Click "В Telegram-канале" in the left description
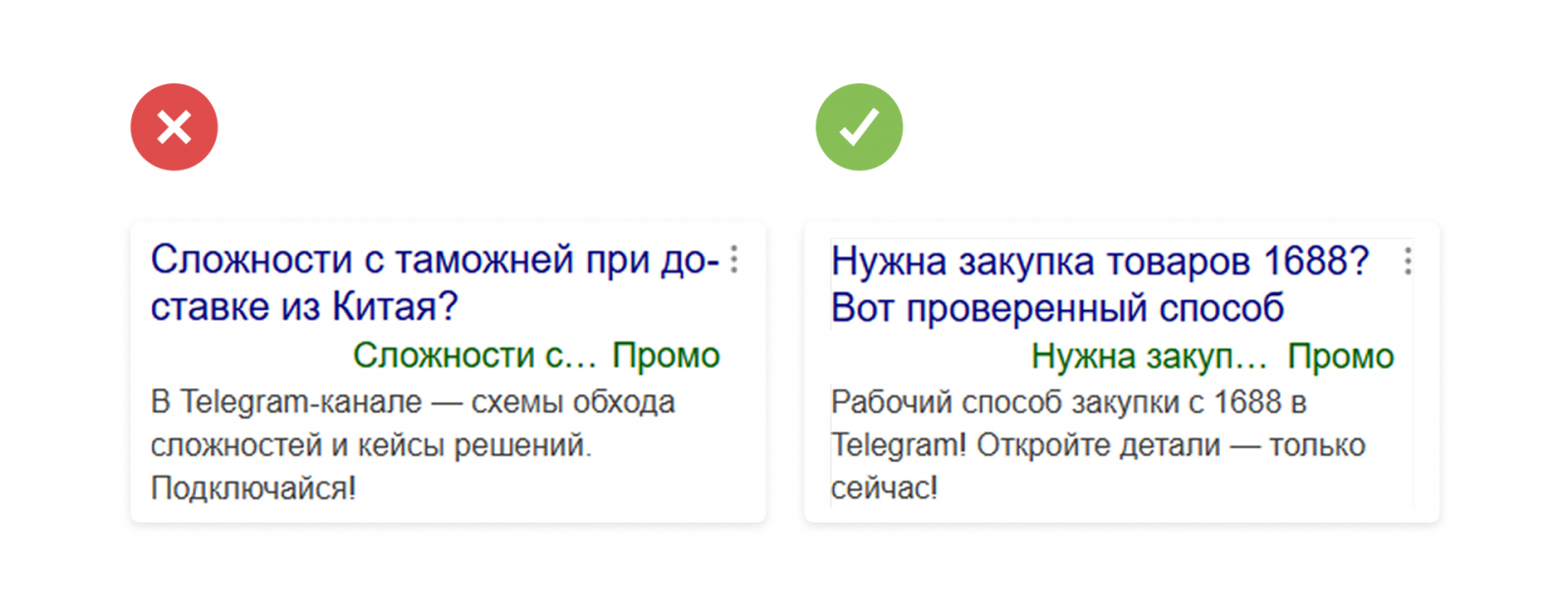1568x605 pixels. [x=286, y=402]
